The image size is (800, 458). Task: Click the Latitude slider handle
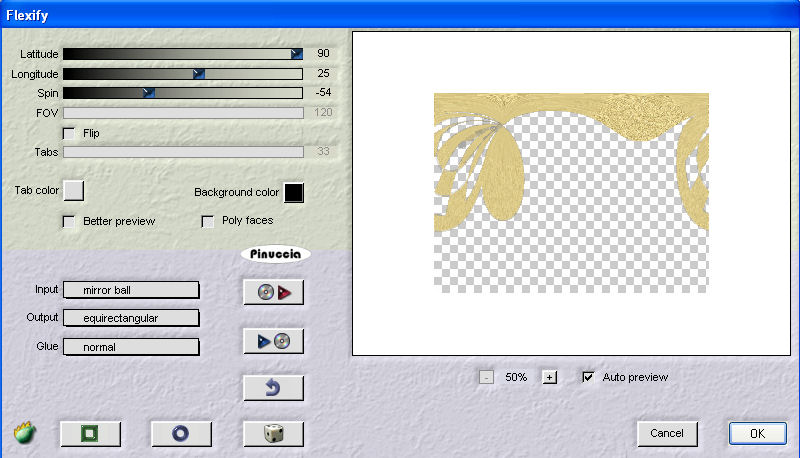(296, 54)
